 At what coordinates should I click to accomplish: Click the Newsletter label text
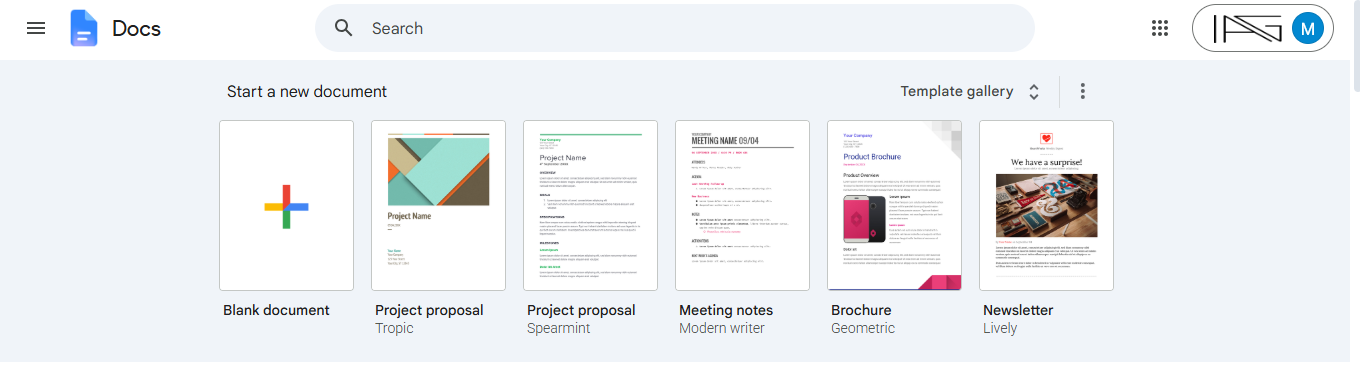[x=1018, y=310]
